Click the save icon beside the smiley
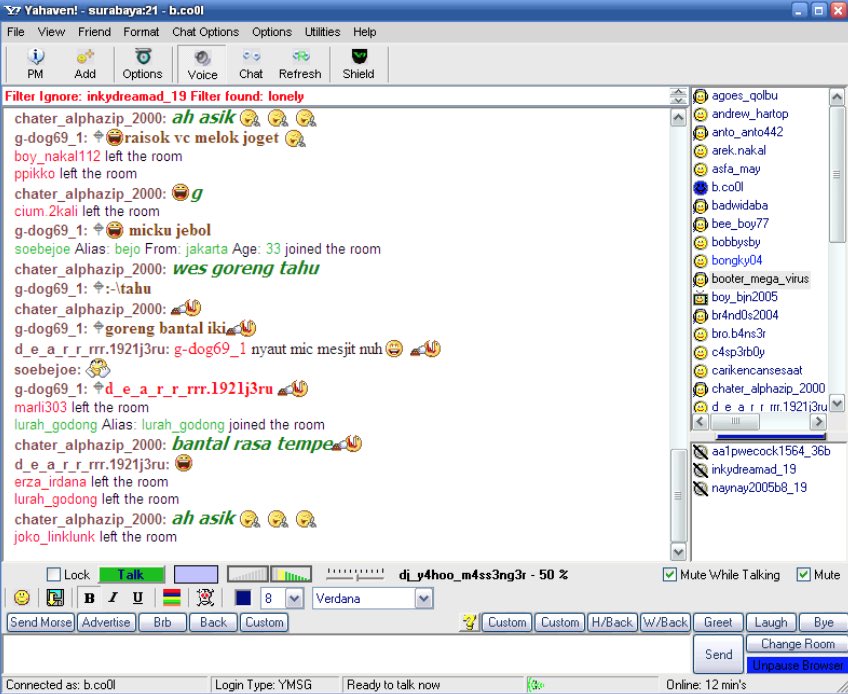The image size is (848, 694). pos(55,598)
